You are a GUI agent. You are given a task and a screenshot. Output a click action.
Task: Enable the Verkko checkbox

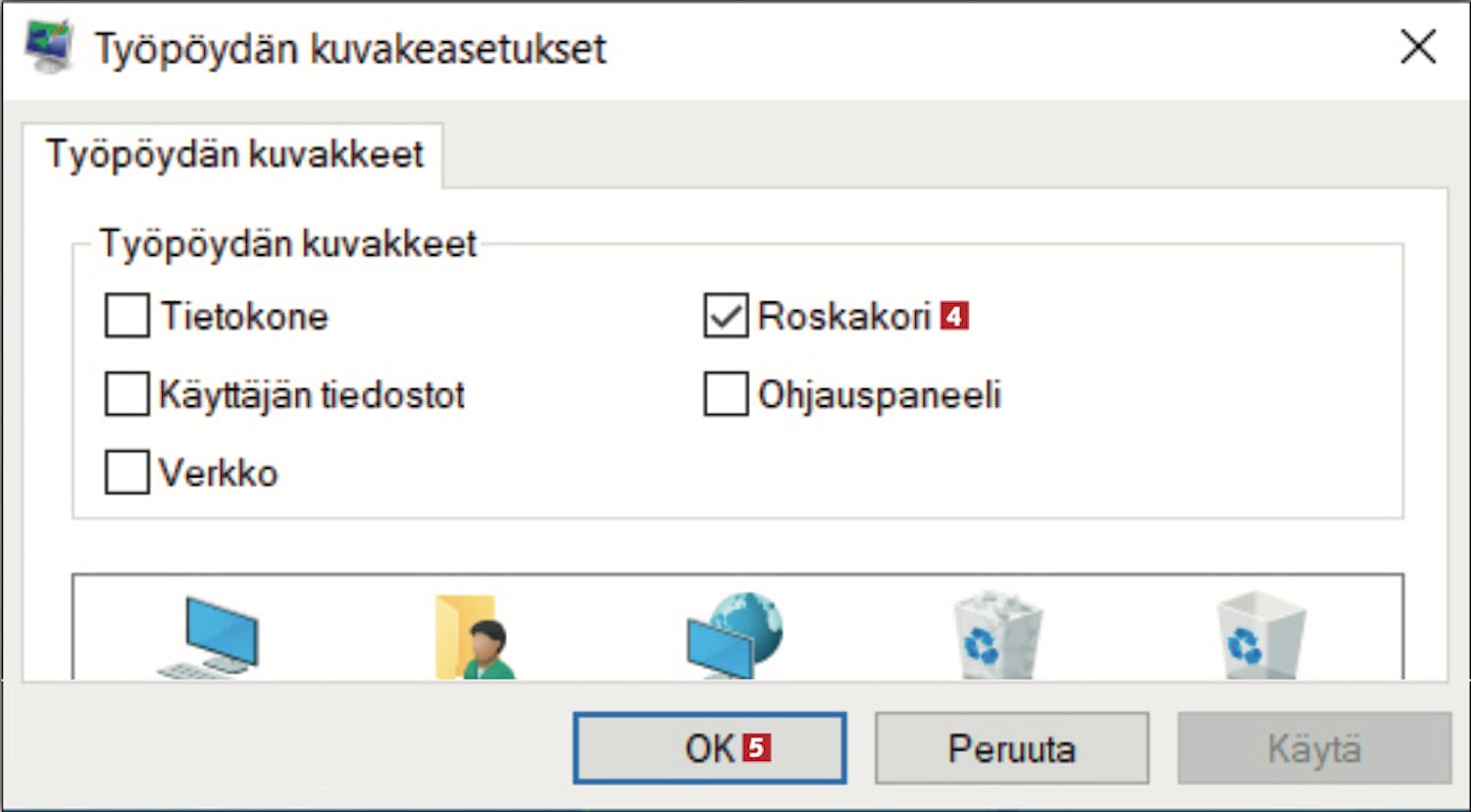tap(127, 473)
